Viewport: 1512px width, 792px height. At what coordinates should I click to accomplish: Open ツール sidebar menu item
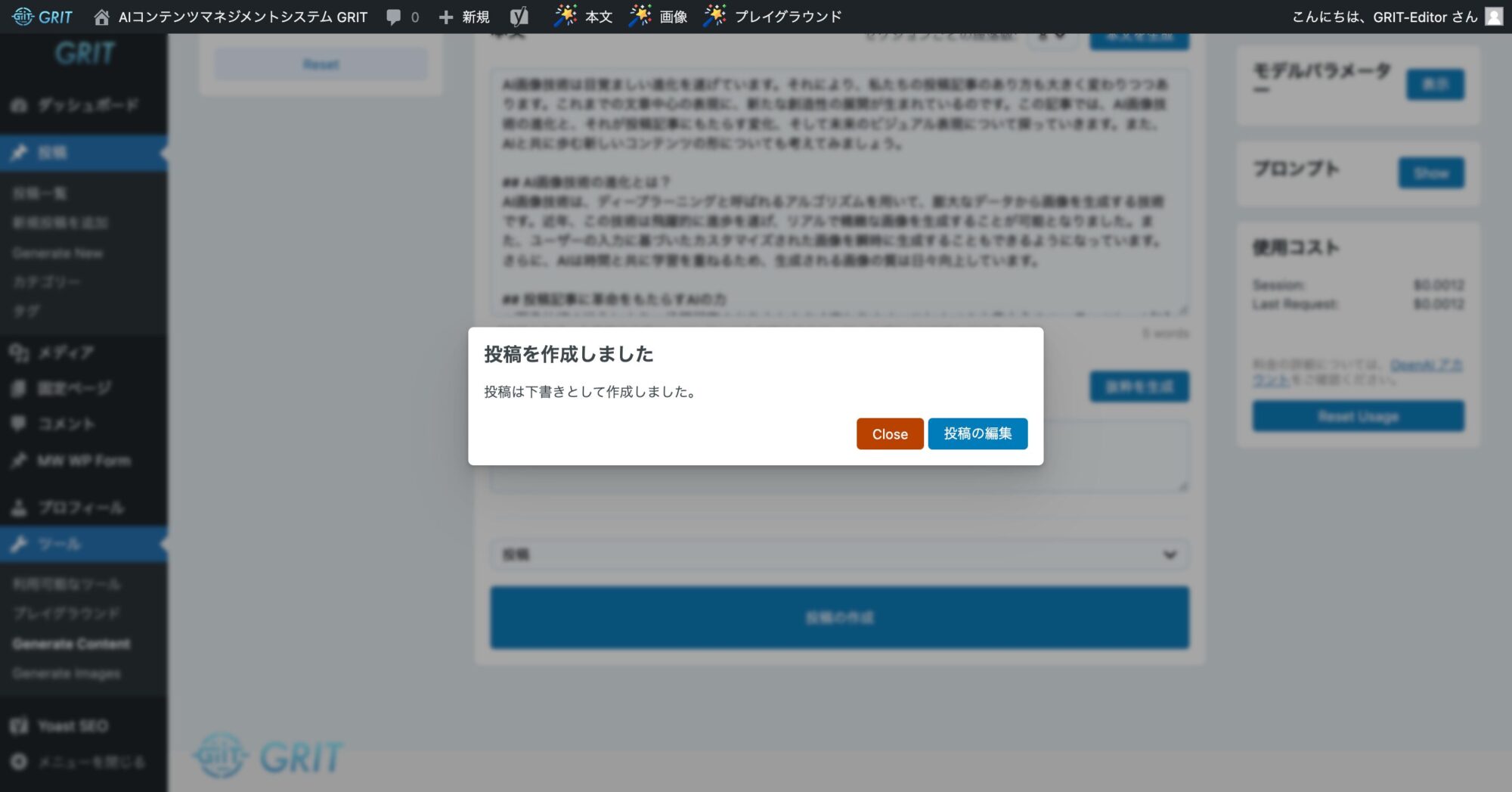(59, 544)
